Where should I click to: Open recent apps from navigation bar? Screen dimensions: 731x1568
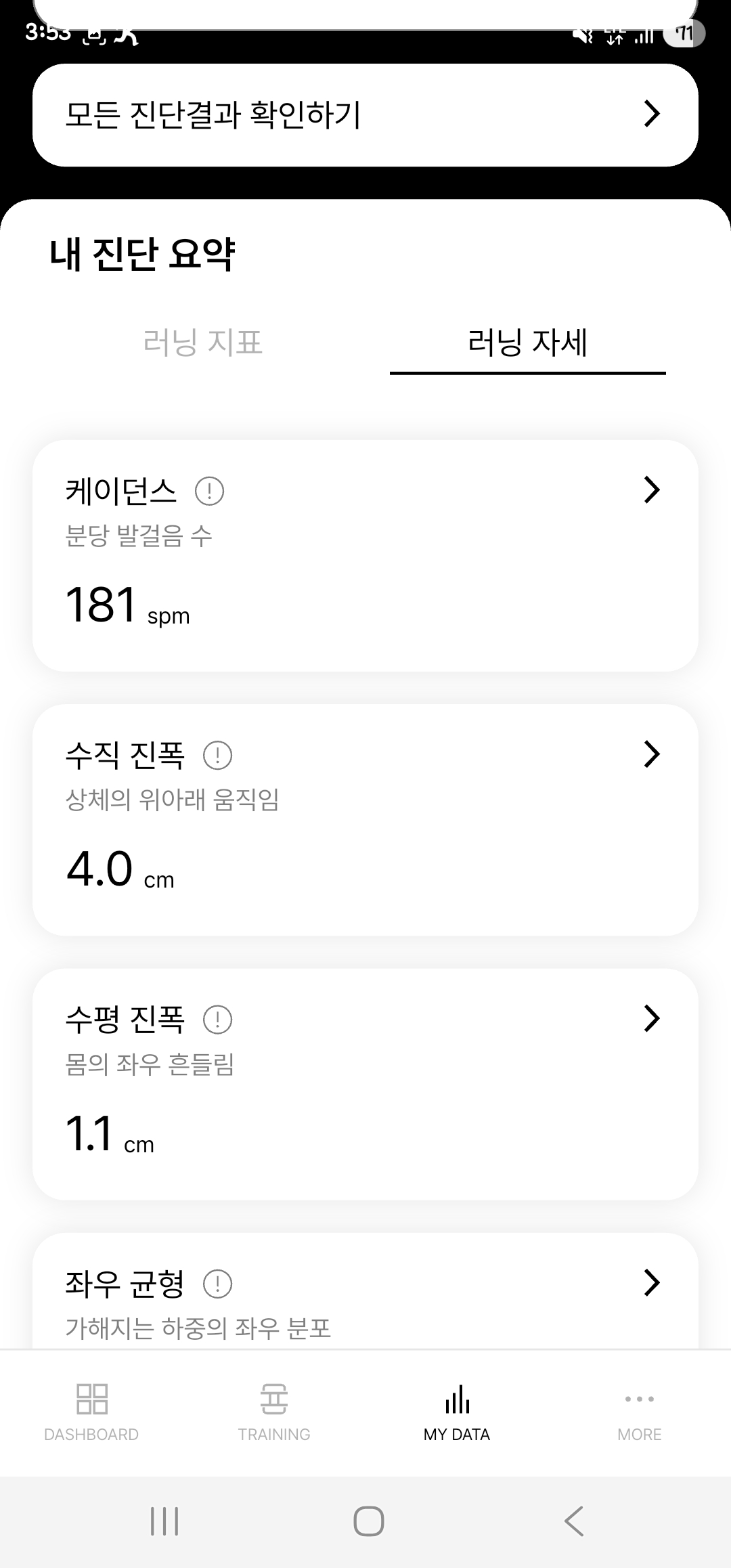click(x=164, y=1521)
